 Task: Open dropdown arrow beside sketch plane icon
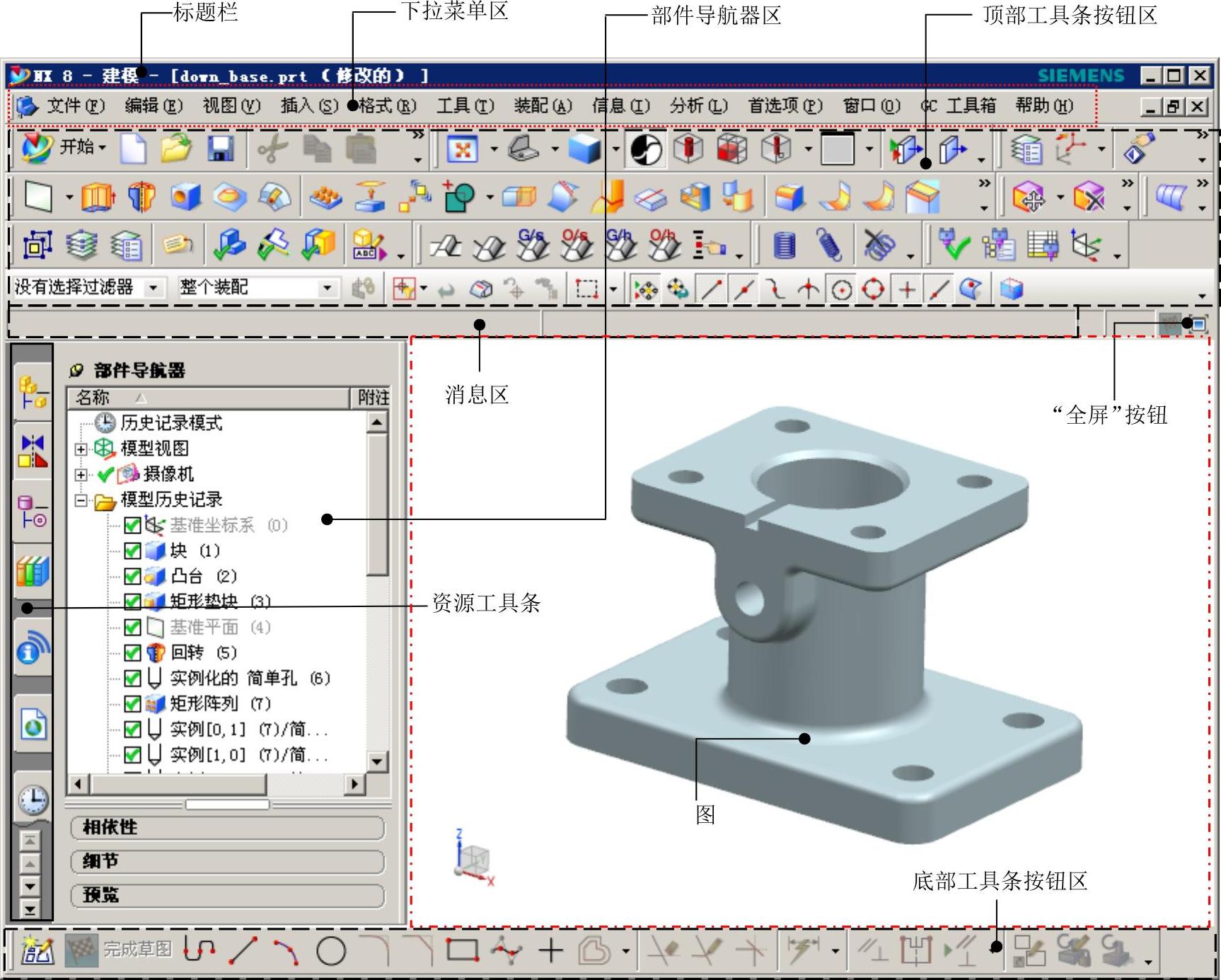pyautogui.click(x=69, y=197)
